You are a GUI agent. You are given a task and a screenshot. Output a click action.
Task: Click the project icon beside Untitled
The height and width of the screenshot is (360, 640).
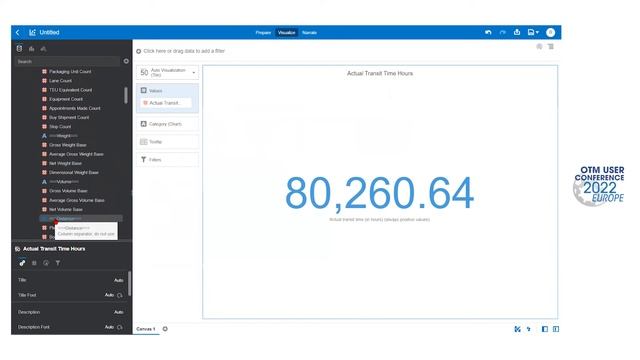pyautogui.click(x=32, y=32)
